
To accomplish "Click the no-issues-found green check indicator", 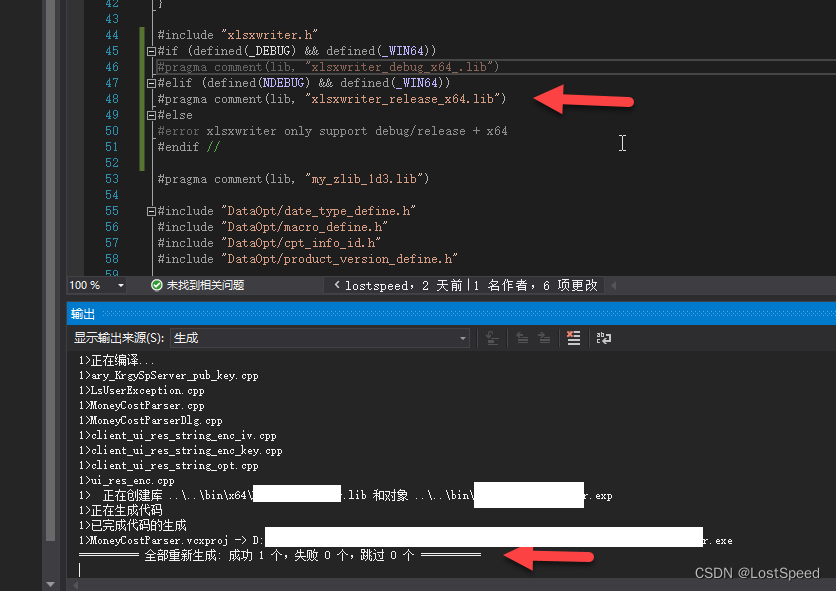I will [x=155, y=284].
